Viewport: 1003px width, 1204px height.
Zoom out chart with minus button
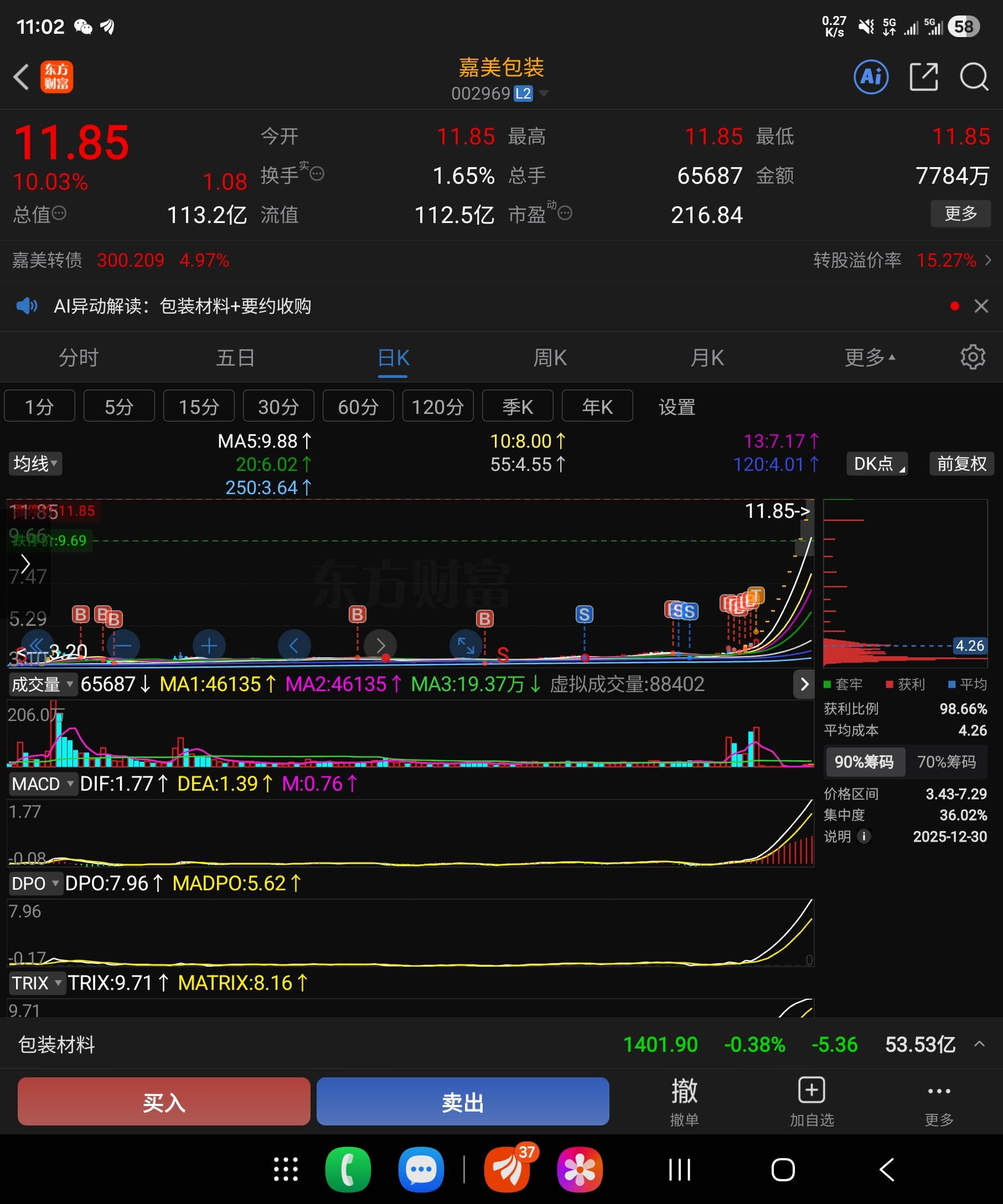(x=123, y=646)
